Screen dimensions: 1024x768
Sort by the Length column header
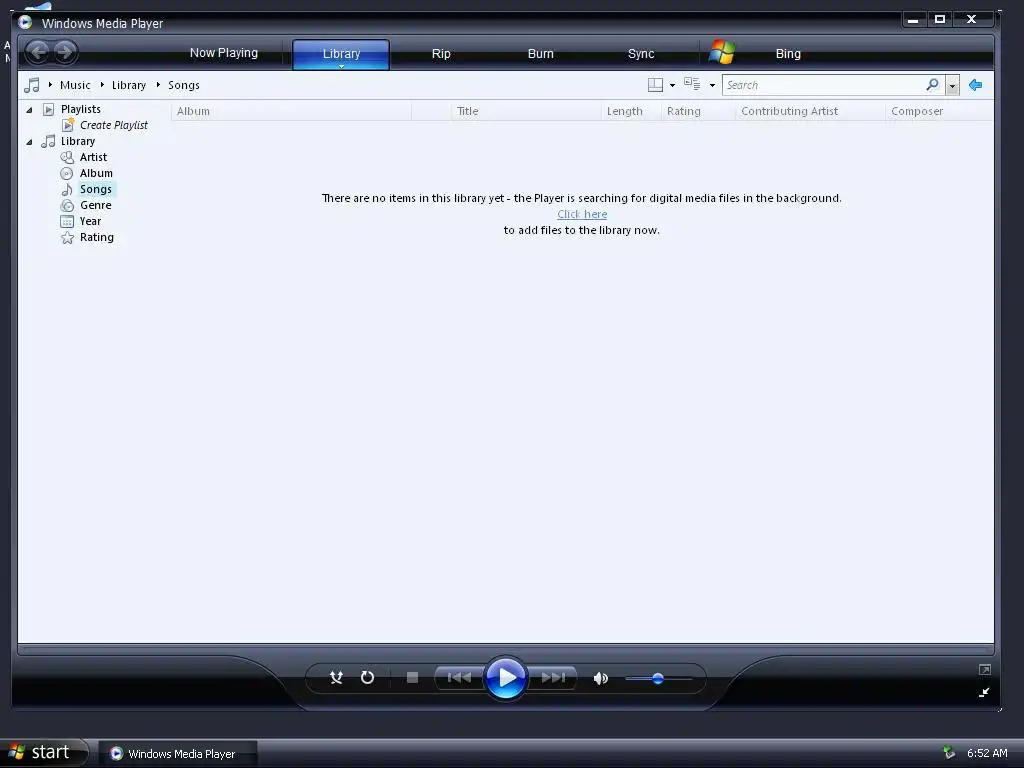coord(631,111)
